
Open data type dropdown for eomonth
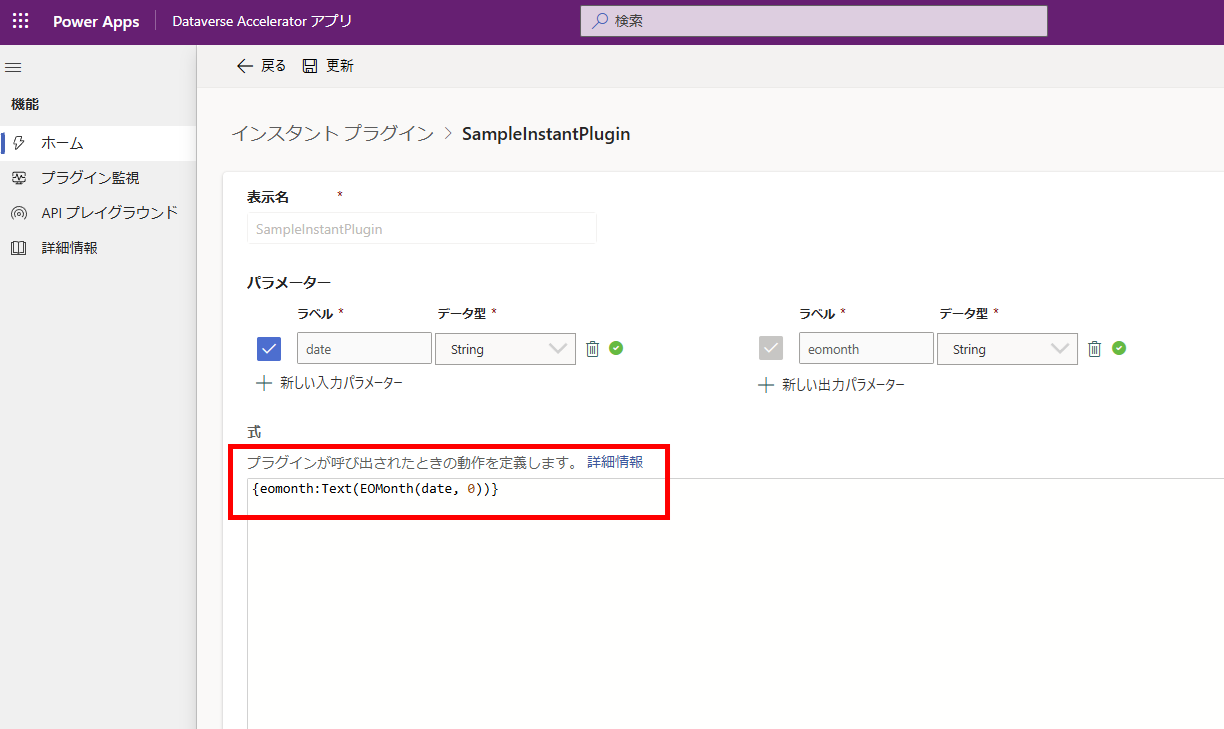(1008, 349)
